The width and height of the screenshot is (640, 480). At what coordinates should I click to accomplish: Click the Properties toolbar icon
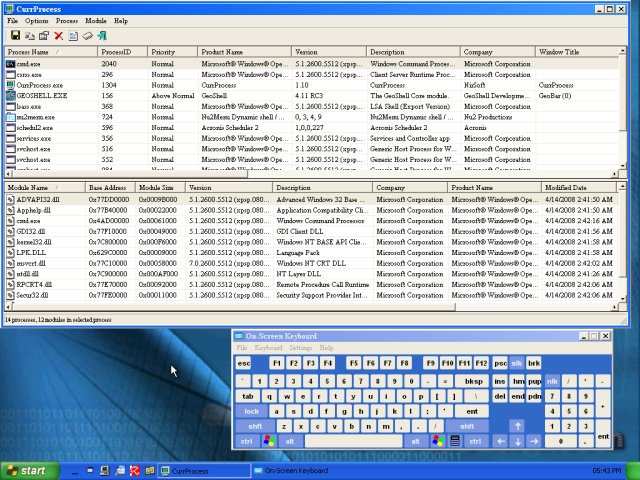point(44,36)
